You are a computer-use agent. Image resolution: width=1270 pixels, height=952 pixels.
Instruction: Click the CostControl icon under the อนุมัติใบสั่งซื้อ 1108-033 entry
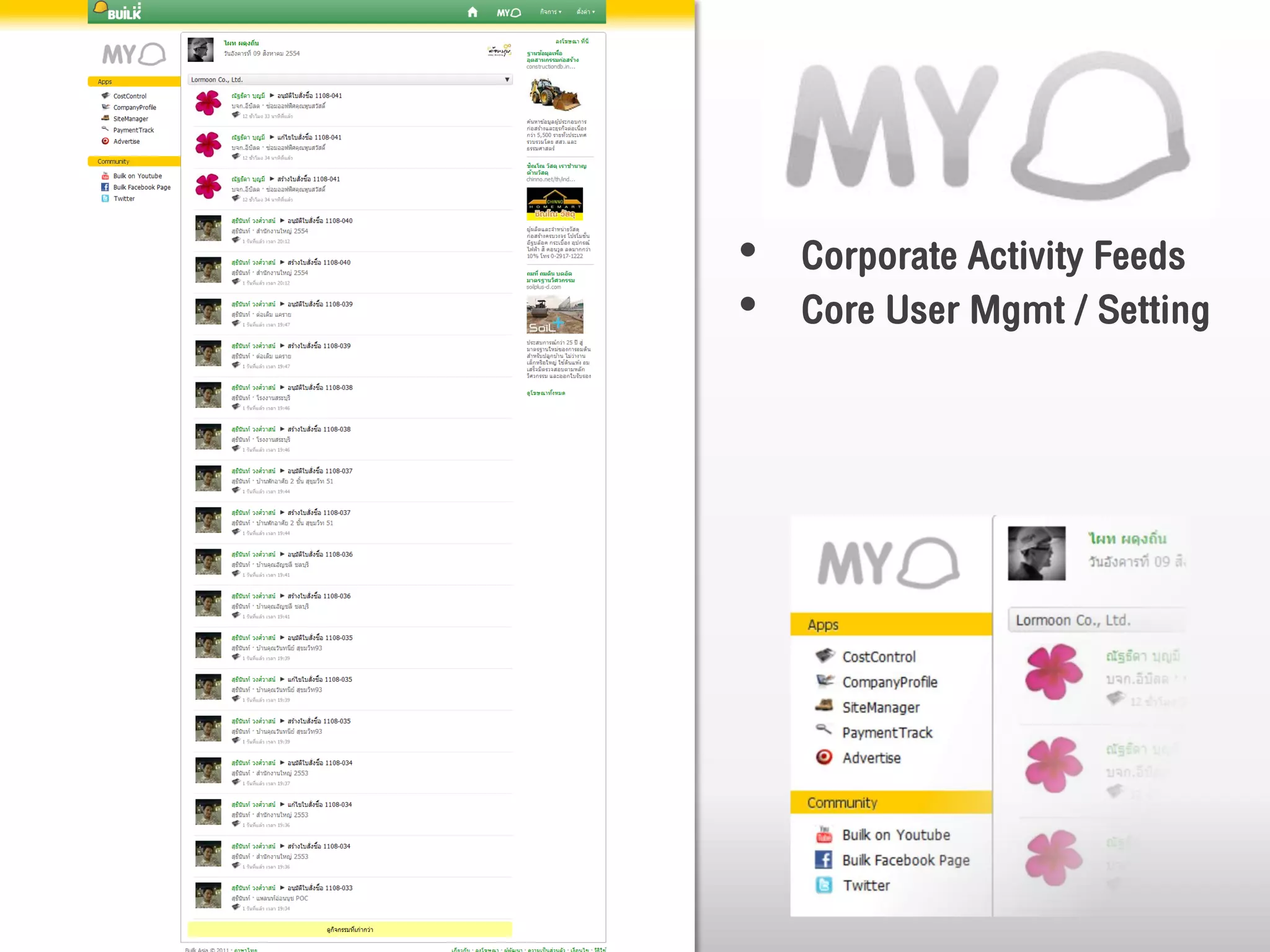click(236, 907)
